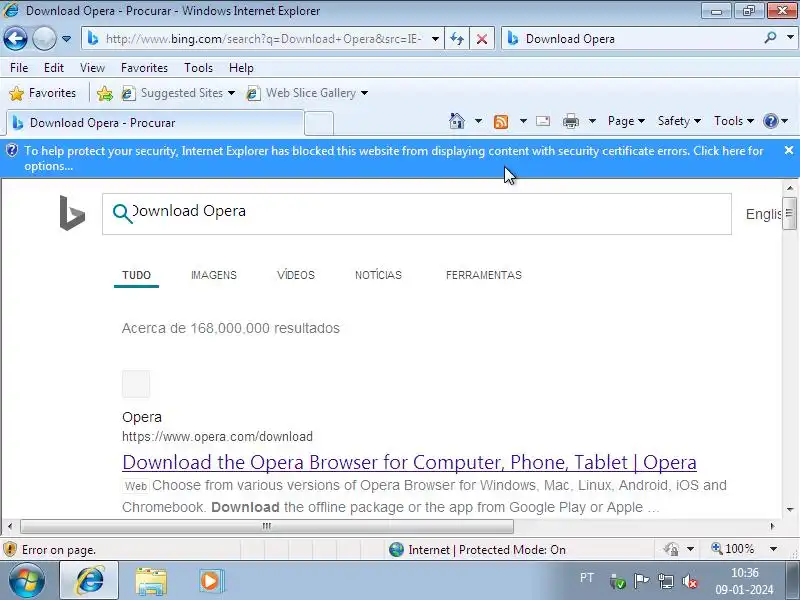Image resolution: width=800 pixels, height=600 pixels.
Task: Click the Read Mail envelope icon
Action: tap(543, 121)
